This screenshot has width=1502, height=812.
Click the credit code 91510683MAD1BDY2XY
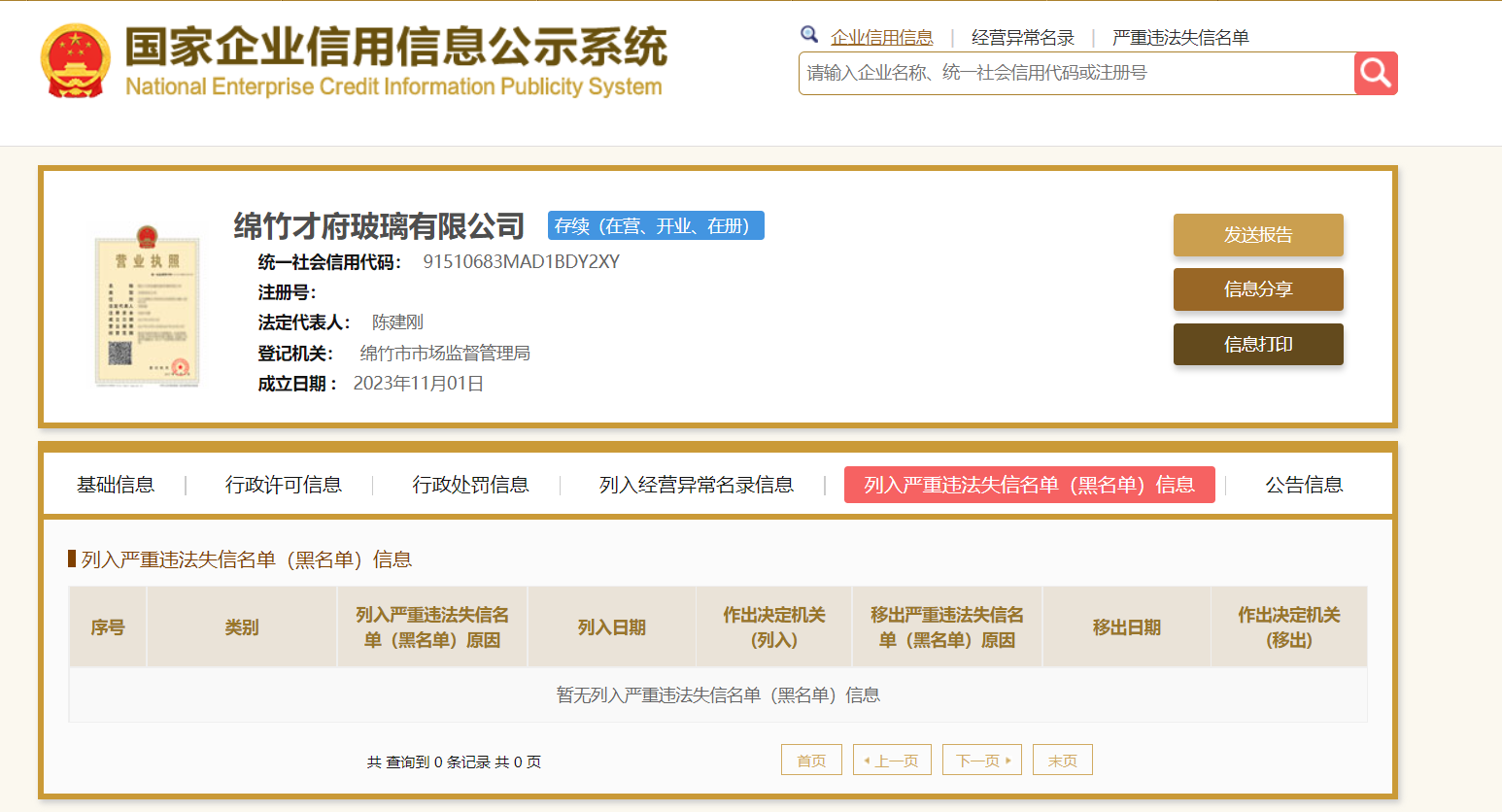click(521, 261)
